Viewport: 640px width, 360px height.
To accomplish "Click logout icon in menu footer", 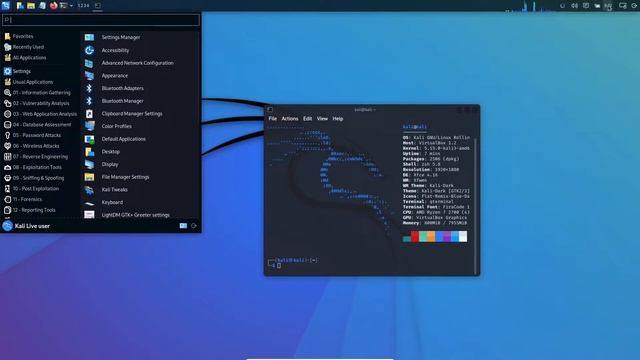I will click(x=194, y=226).
